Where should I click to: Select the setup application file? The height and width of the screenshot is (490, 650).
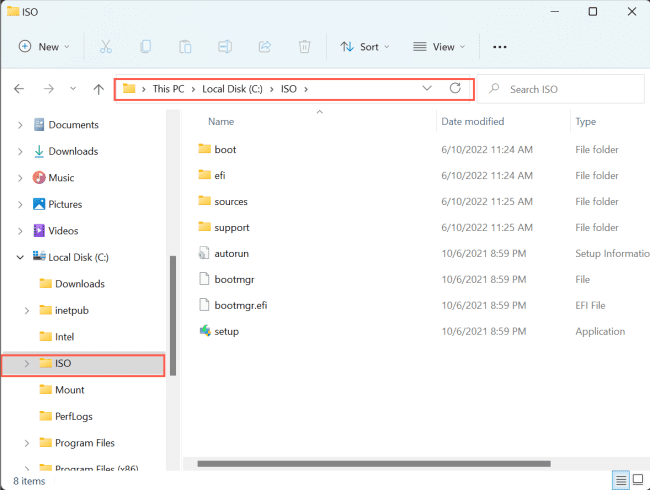pos(226,331)
